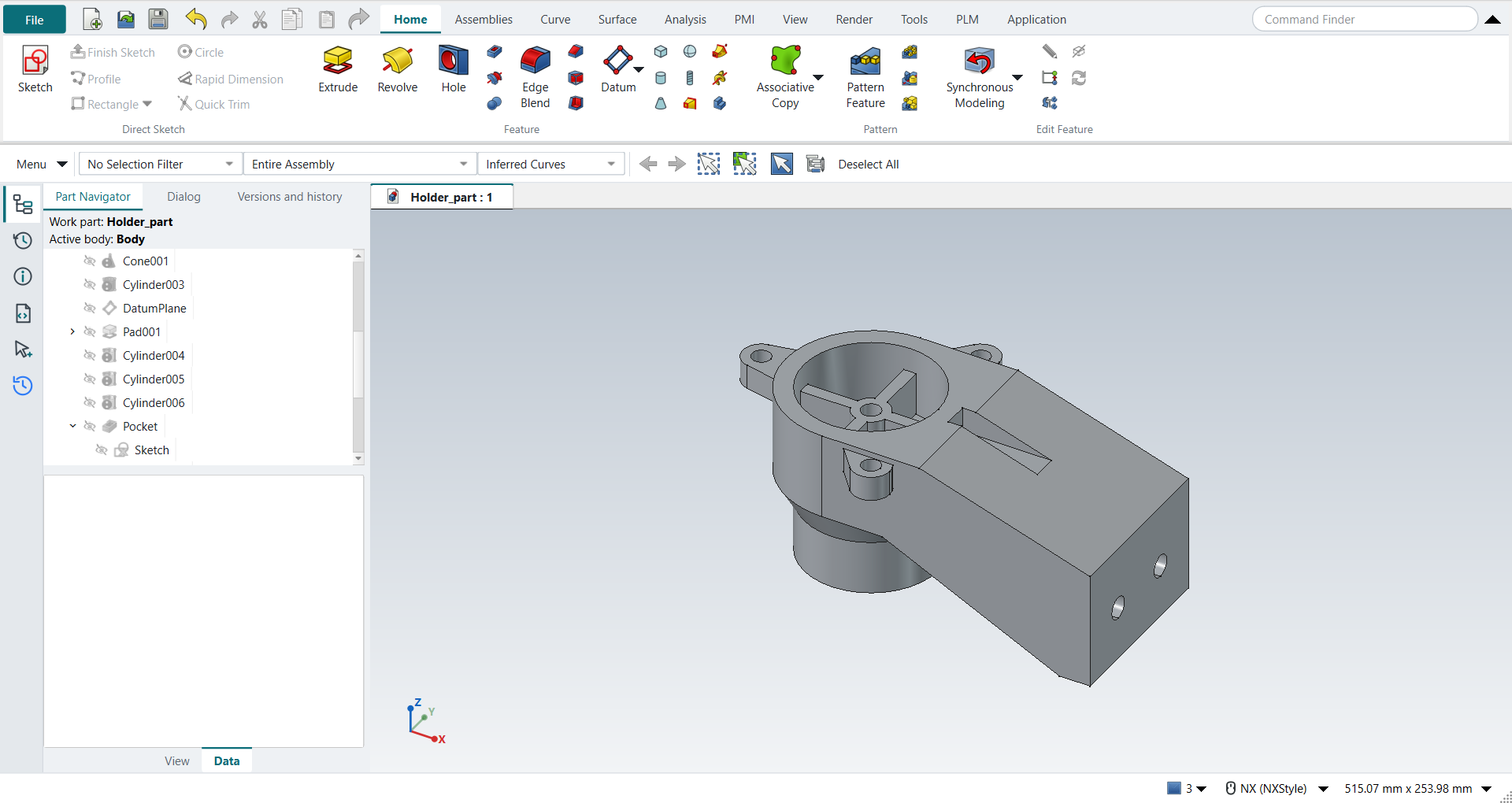1512x803 pixels.
Task: Open the History clock icon in sidebar
Action: click(23, 240)
